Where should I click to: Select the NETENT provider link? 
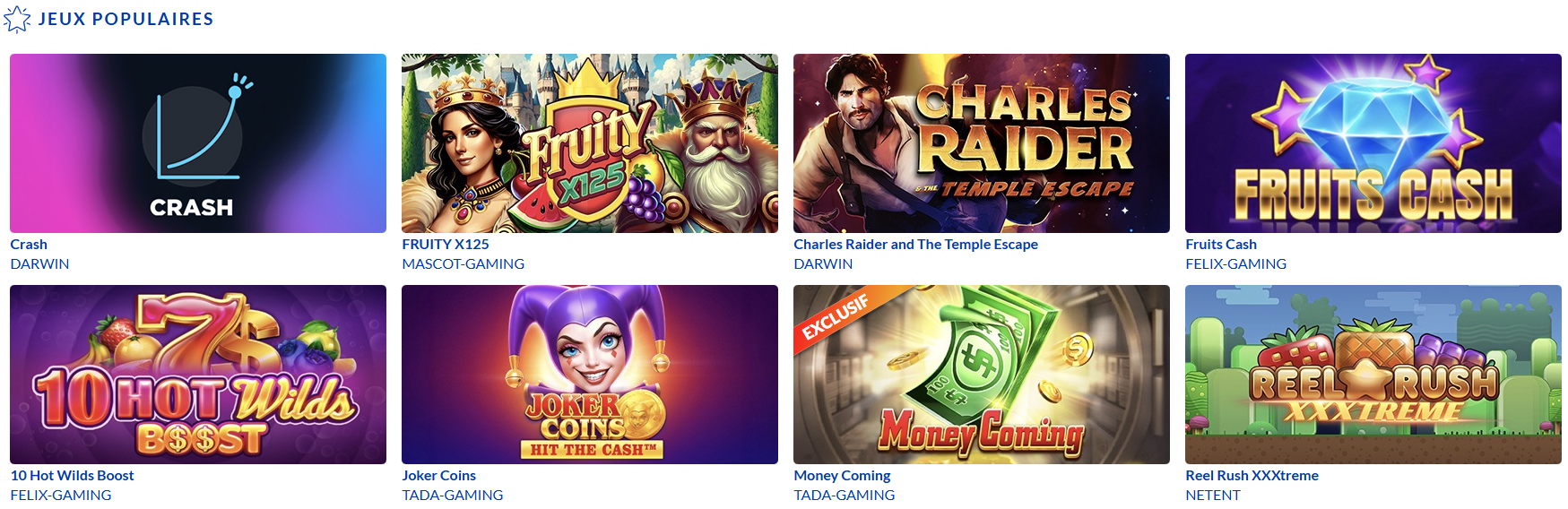[x=1213, y=495]
